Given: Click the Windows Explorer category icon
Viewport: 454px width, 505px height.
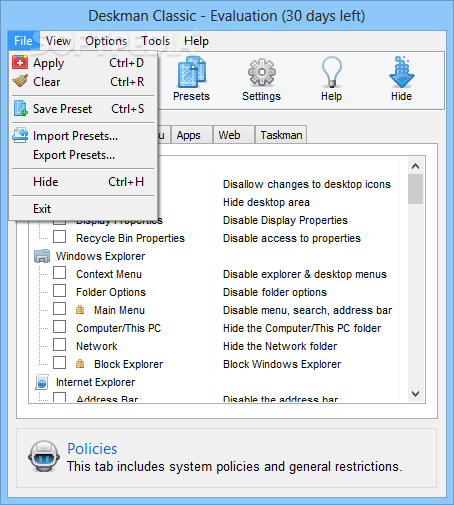Looking at the screenshot, I should 42,256.
